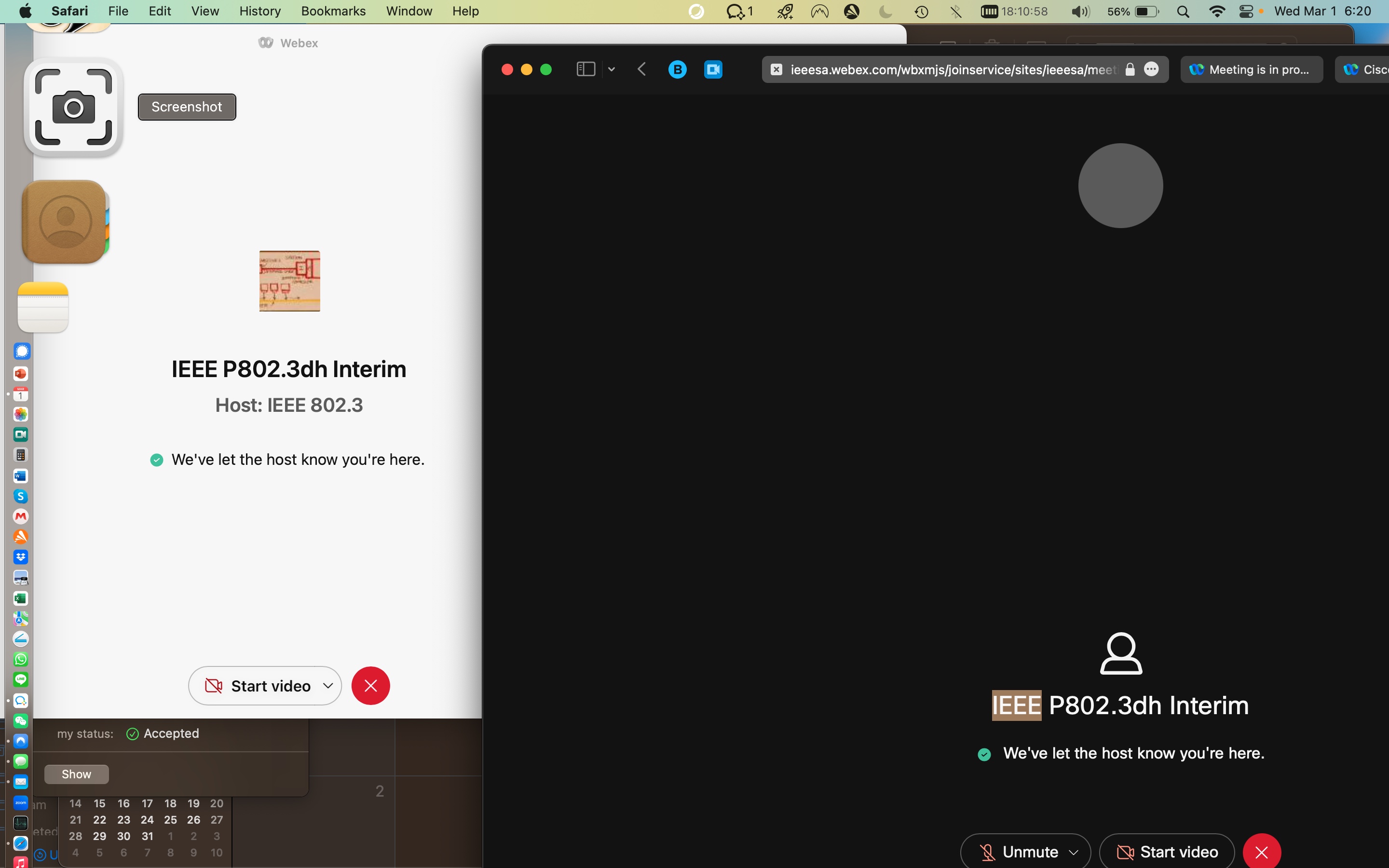Select date 17 in the mini calendar

pos(148,803)
